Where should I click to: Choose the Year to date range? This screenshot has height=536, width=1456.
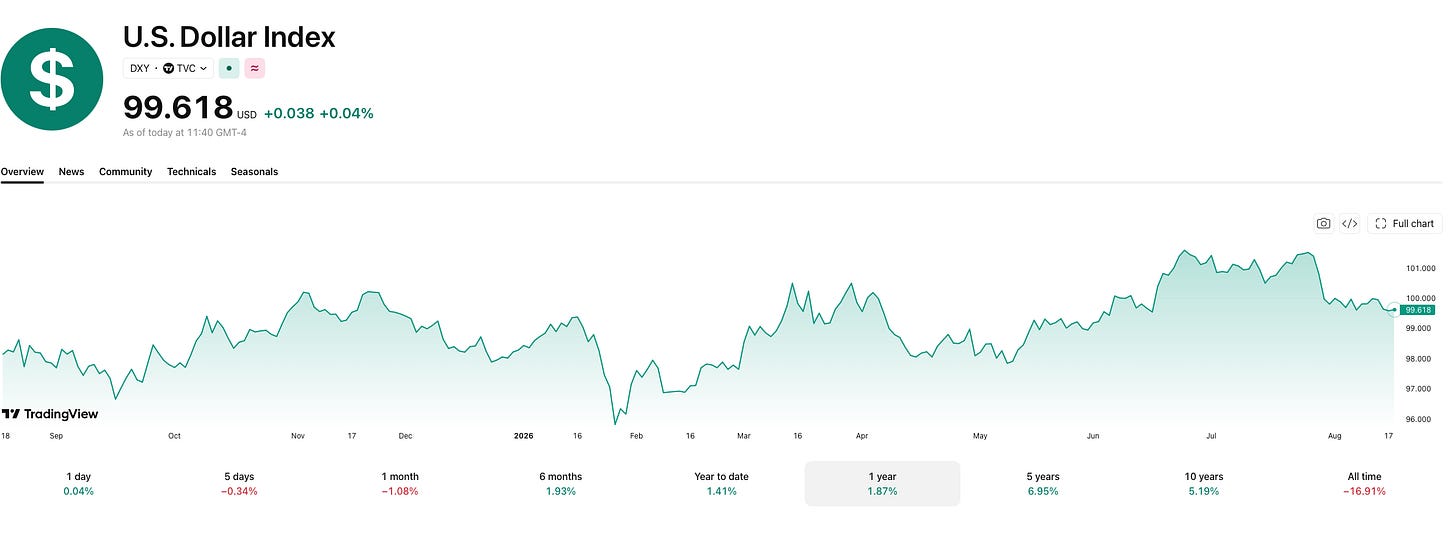point(721,484)
